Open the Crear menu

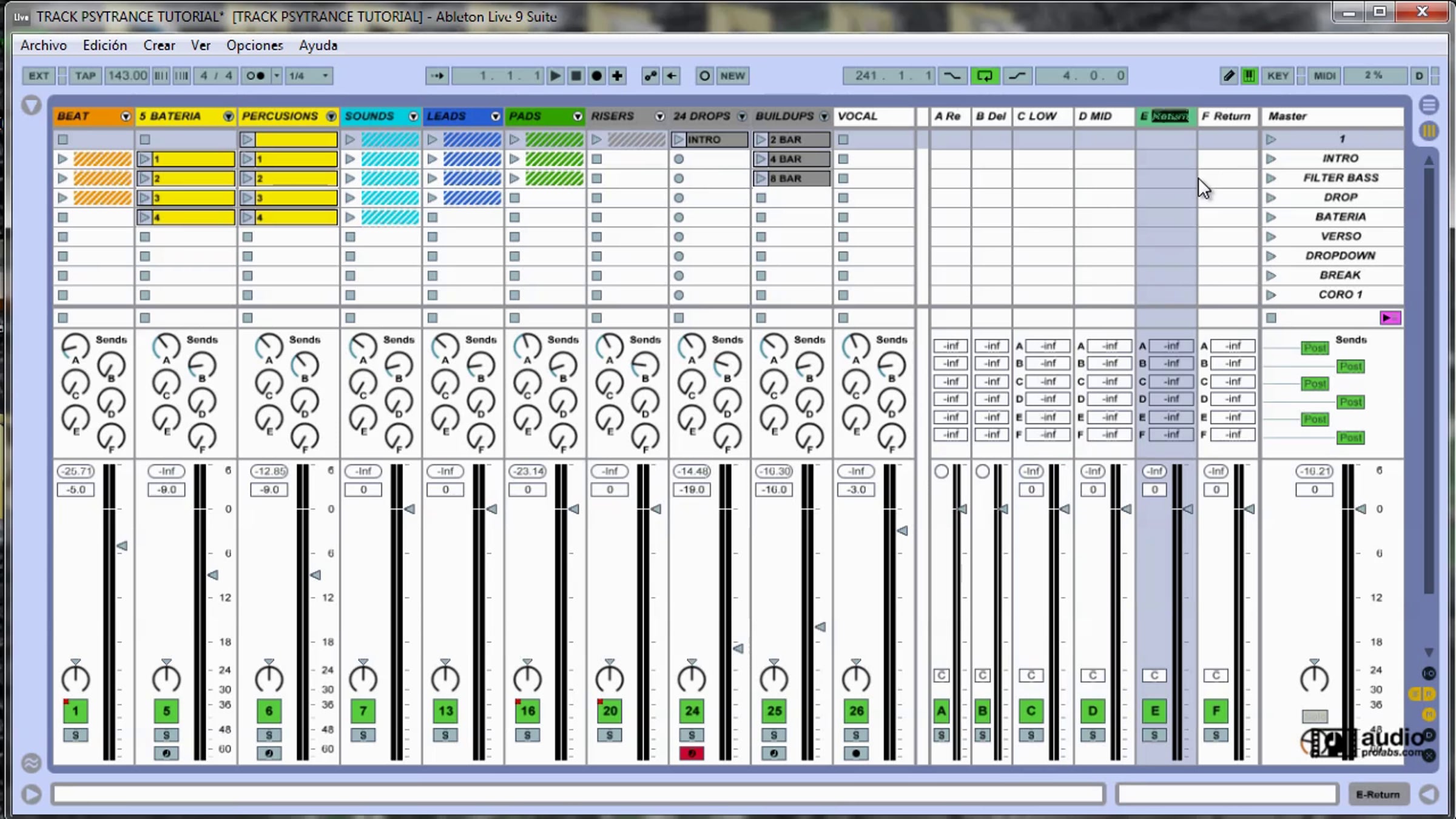coord(159,45)
